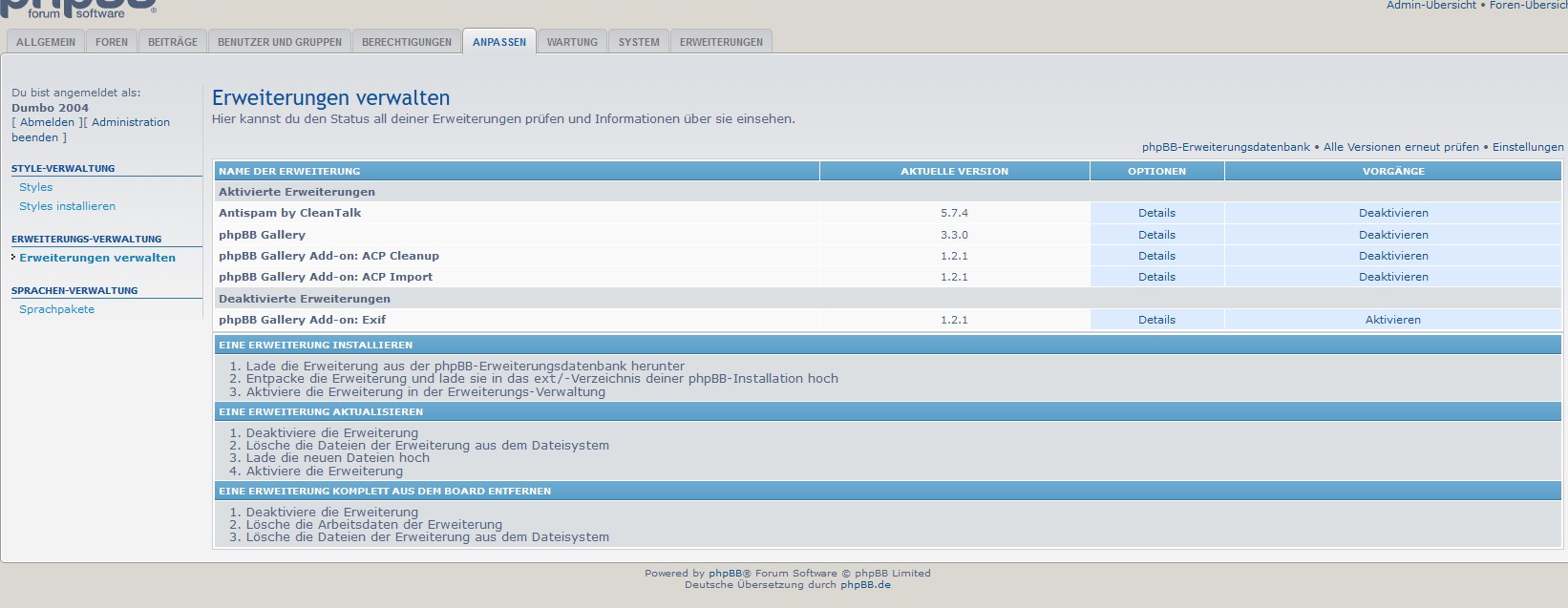The width and height of the screenshot is (1568, 608).
Task: Deaktivieren the phpBB Gallery 3.3.0 extension
Action: coord(1393,235)
